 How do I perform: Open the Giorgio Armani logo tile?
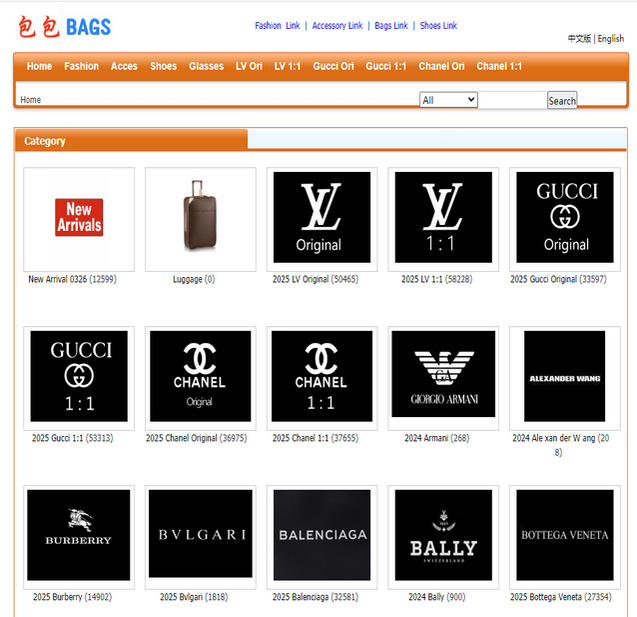pos(443,377)
